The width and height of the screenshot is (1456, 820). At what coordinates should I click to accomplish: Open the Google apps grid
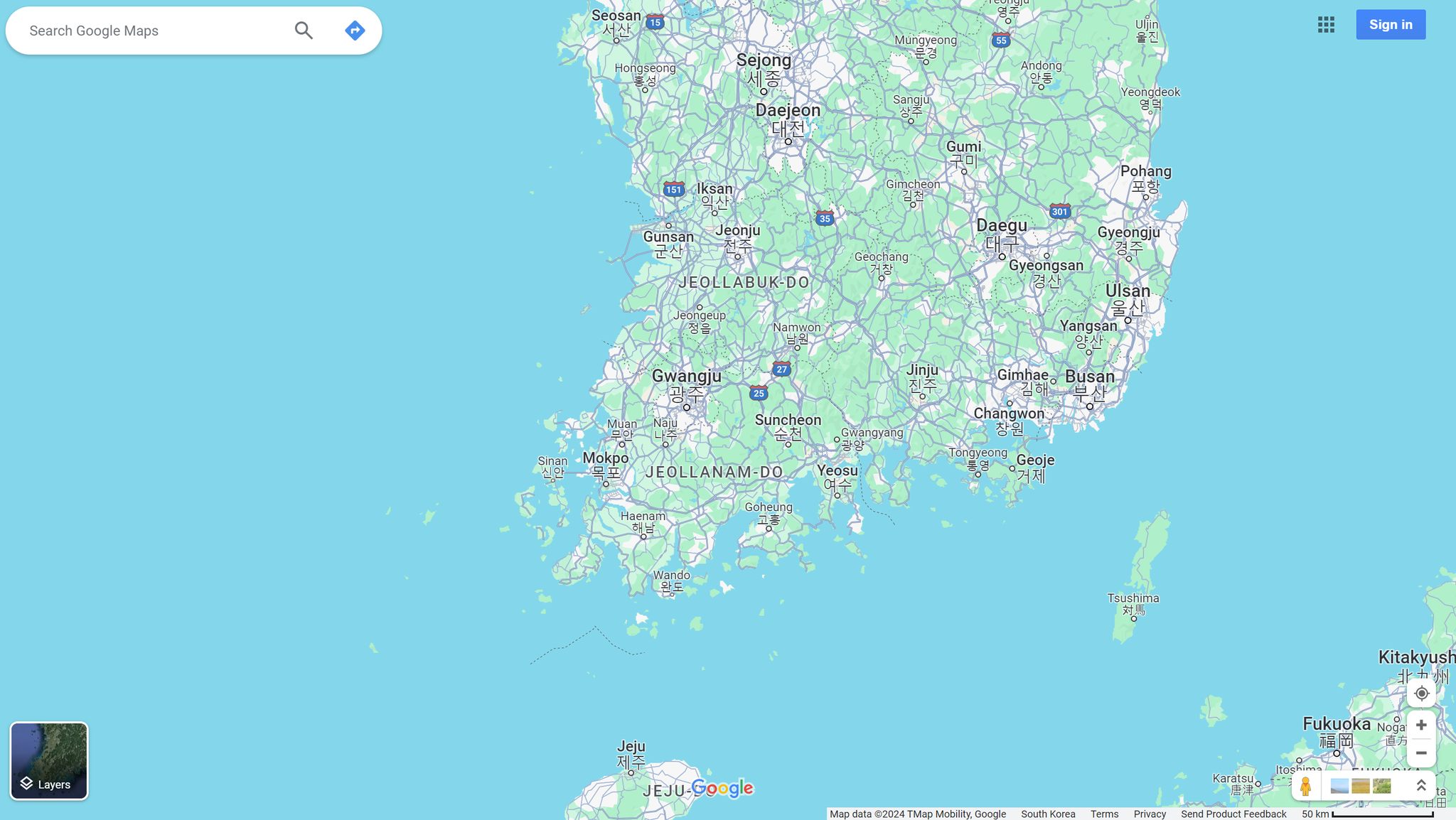click(x=1326, y=25)
